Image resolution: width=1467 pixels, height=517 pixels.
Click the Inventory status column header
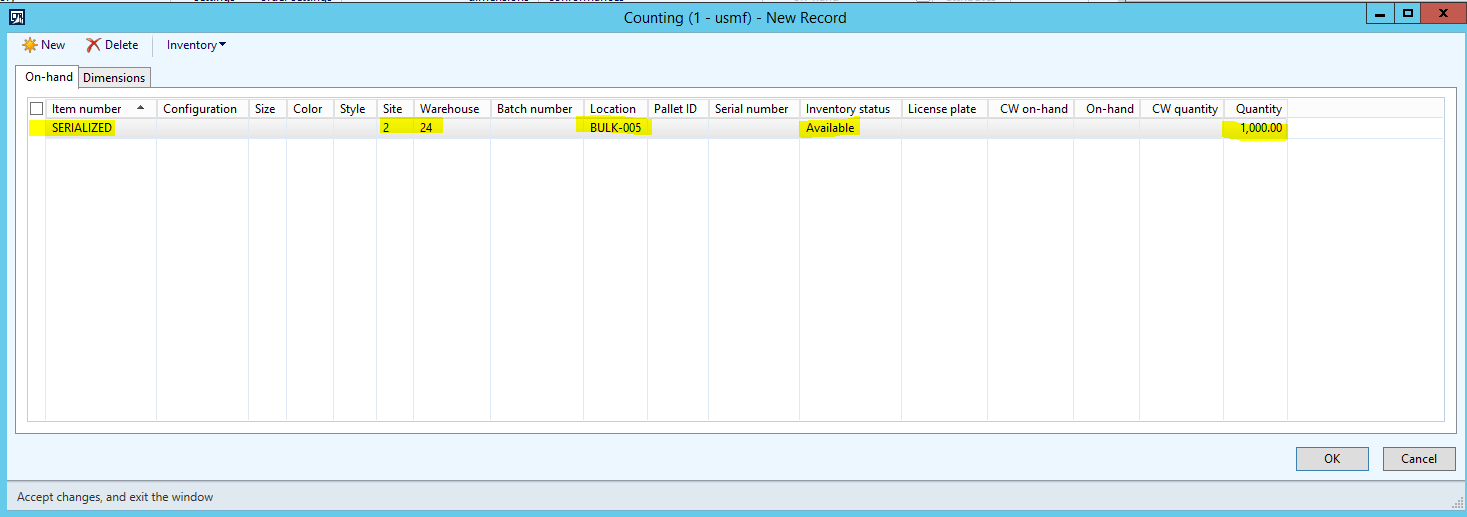pyautogui.click(x=847, y=108)
